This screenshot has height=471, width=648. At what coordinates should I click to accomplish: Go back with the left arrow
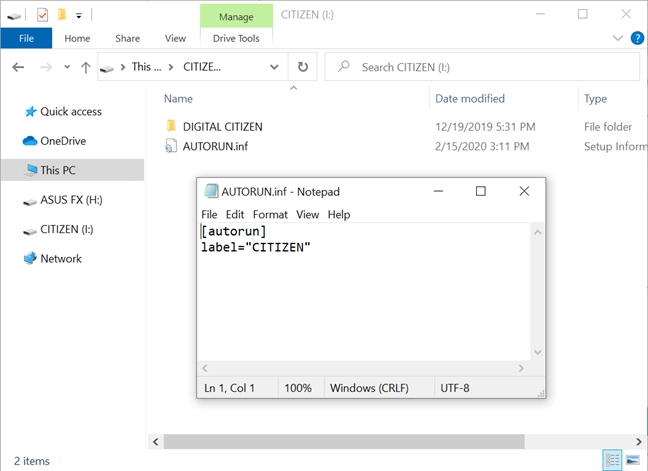tap(18, 67)
